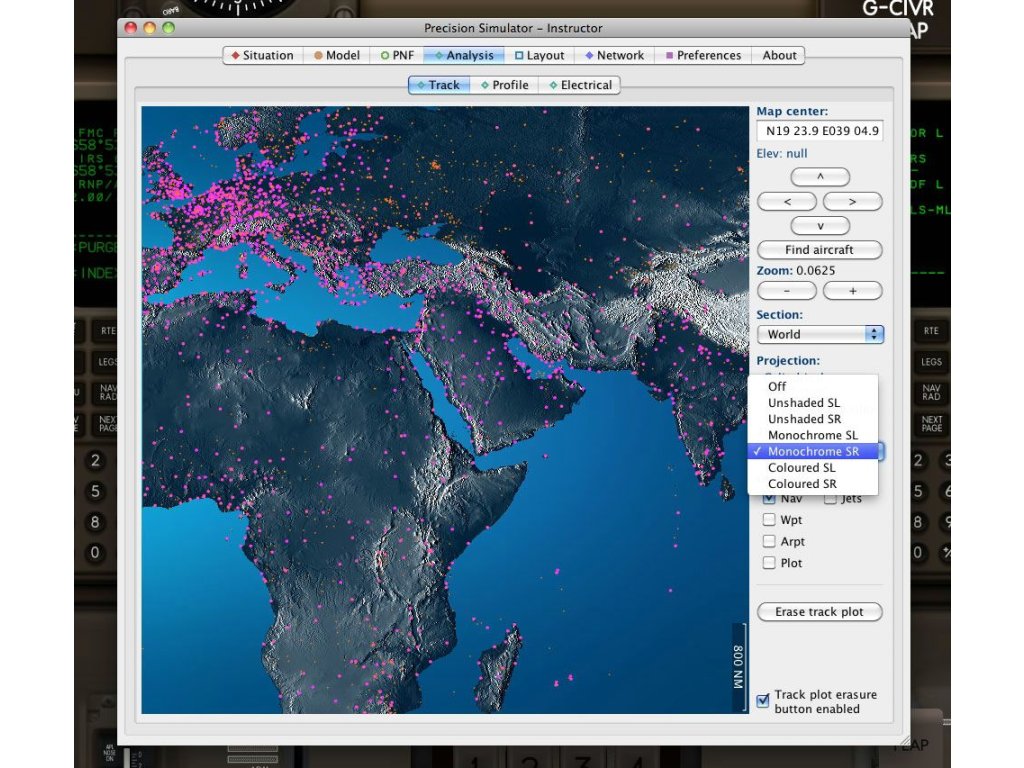Screen dimensions: 1024x768
Task: Click the 800 NM scale bar
Action: click(739, 666)
